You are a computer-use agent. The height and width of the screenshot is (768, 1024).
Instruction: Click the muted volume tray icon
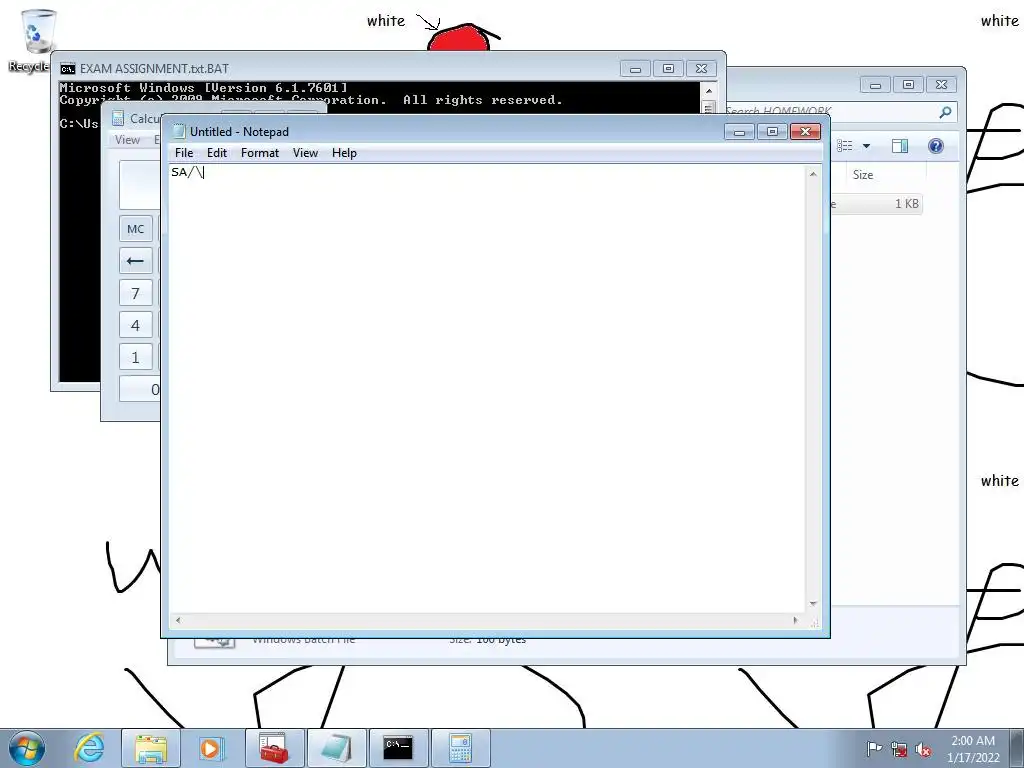click(923, 749)
